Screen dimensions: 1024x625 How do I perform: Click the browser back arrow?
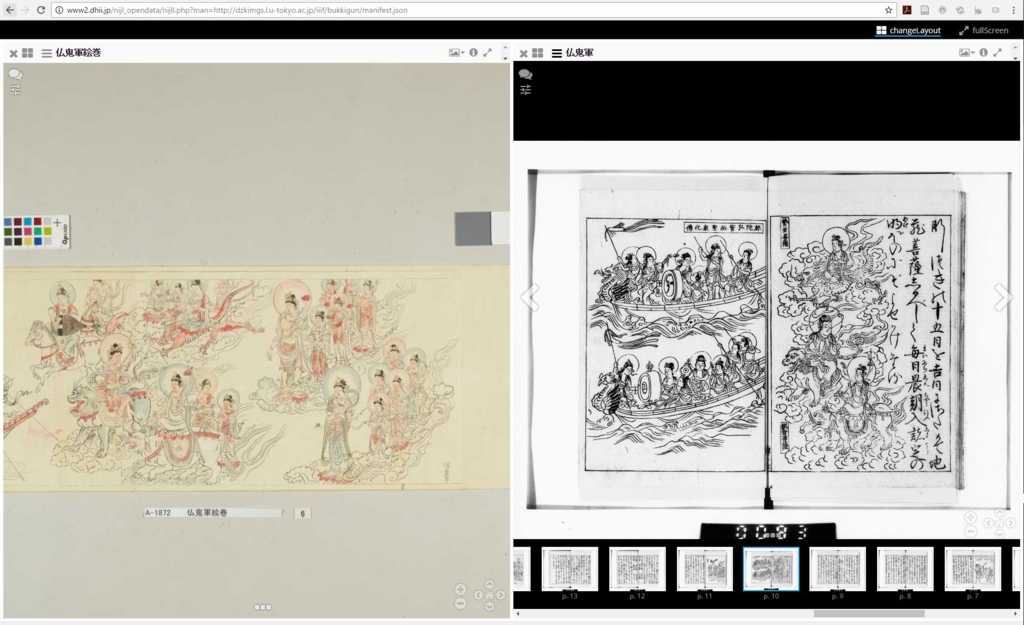pos(10,10)
